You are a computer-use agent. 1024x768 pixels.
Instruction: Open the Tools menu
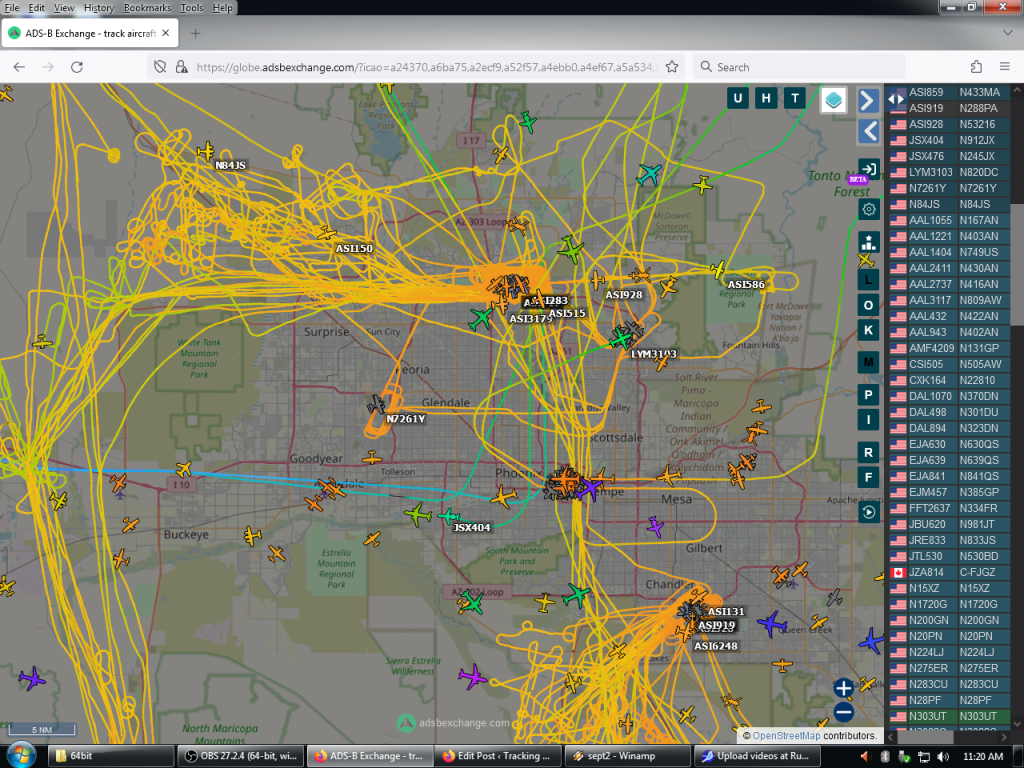point(191,8)
